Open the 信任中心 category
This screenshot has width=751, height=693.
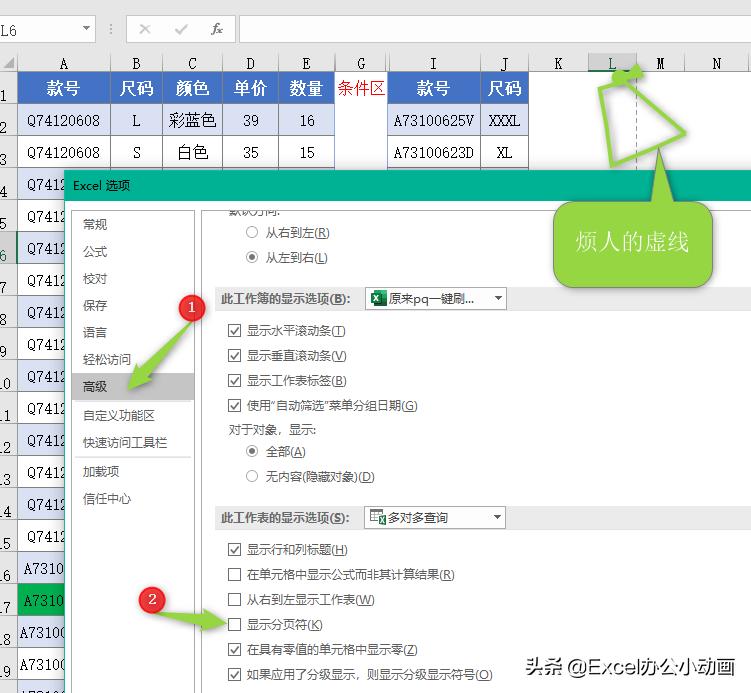click(x=107, y=498)
